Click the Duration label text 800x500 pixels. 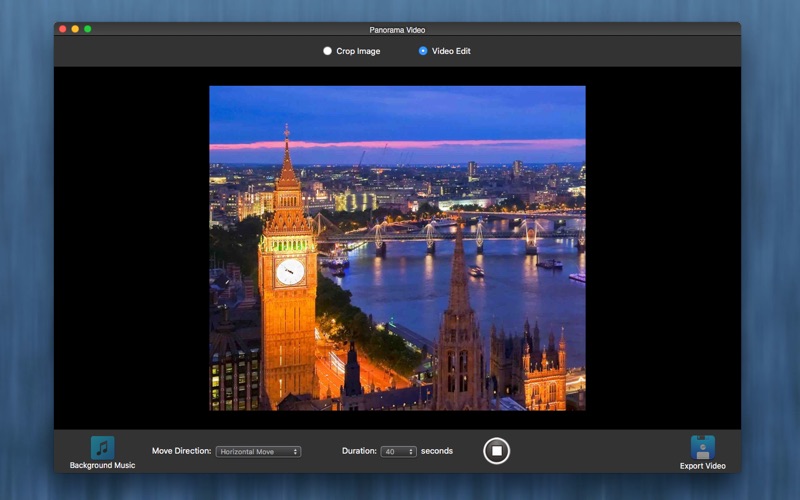(x=359, y=451)
